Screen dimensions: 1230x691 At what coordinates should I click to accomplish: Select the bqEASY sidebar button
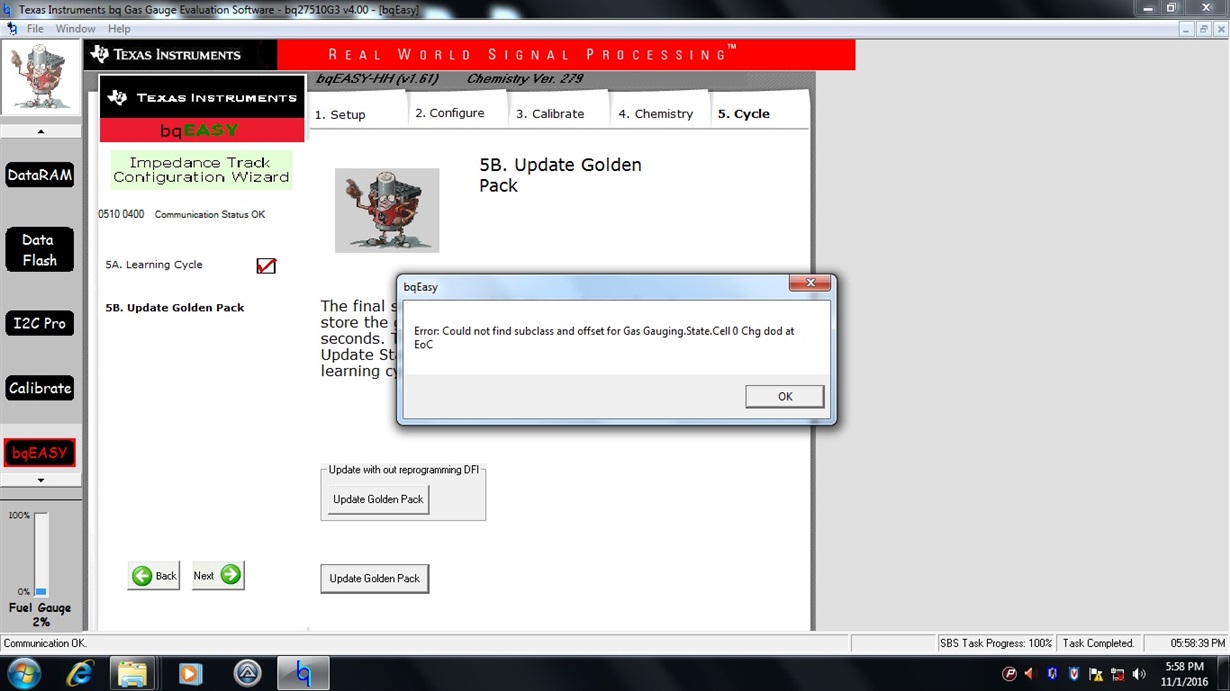pyautogui.click(x=40, y=453)
